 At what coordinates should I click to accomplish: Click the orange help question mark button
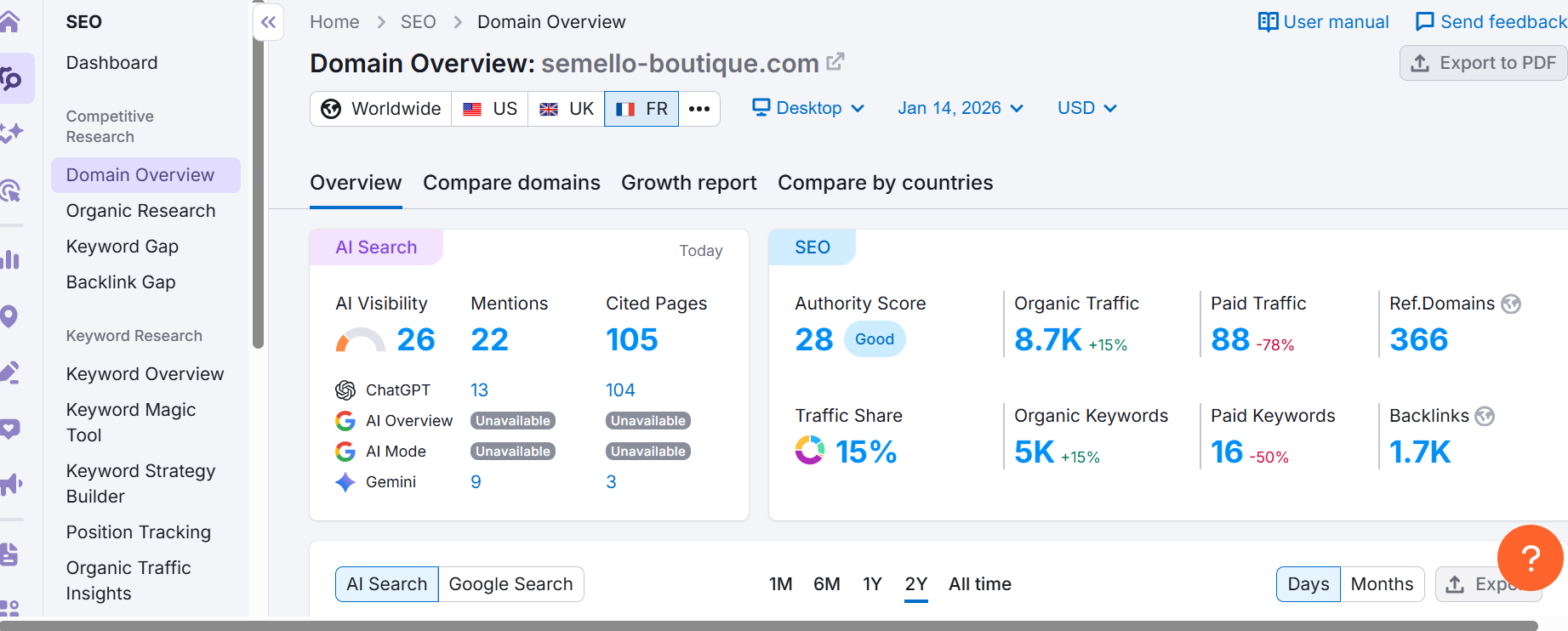pyautogui.click(x=1530, y=558)
